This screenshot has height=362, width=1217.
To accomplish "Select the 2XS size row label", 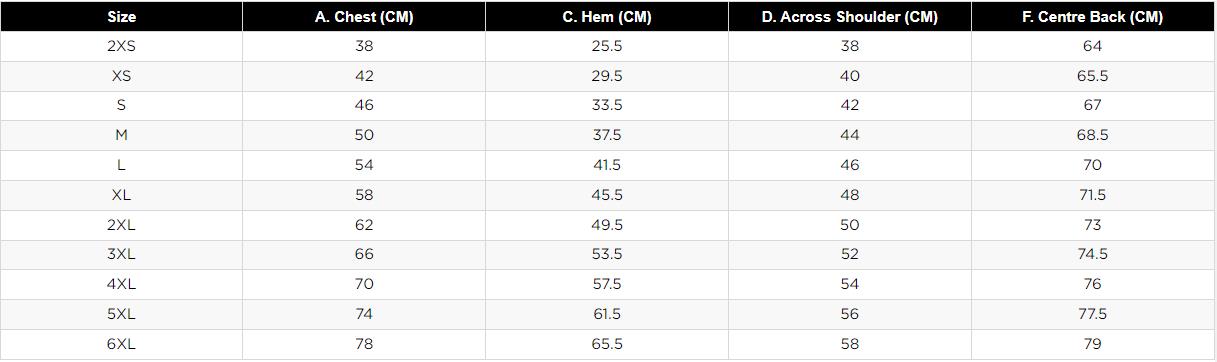I will (121, 46).
